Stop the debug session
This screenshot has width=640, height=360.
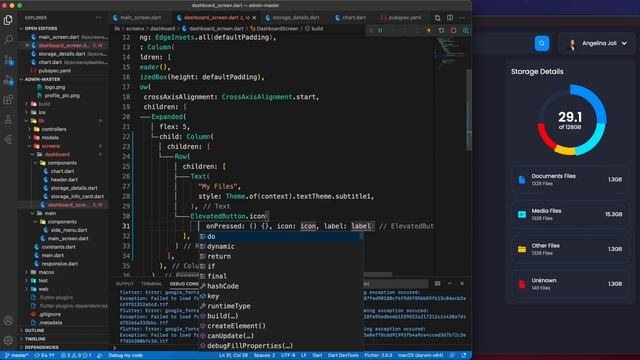pos(453,30)
